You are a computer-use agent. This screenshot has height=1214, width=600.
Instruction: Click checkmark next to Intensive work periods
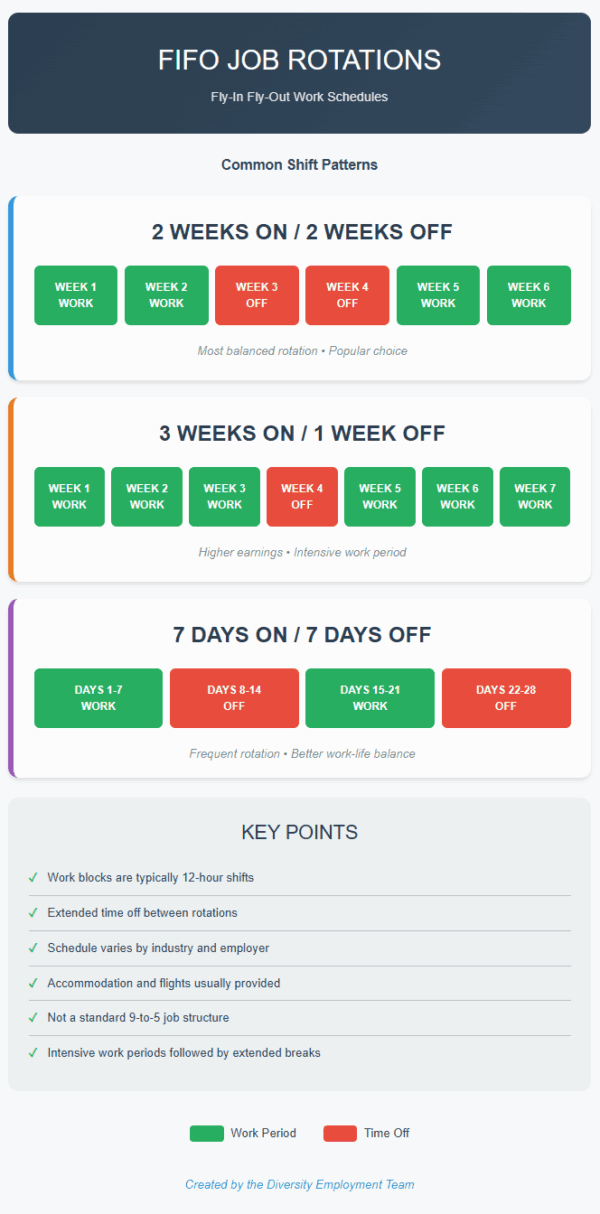tap(34, 1053)
